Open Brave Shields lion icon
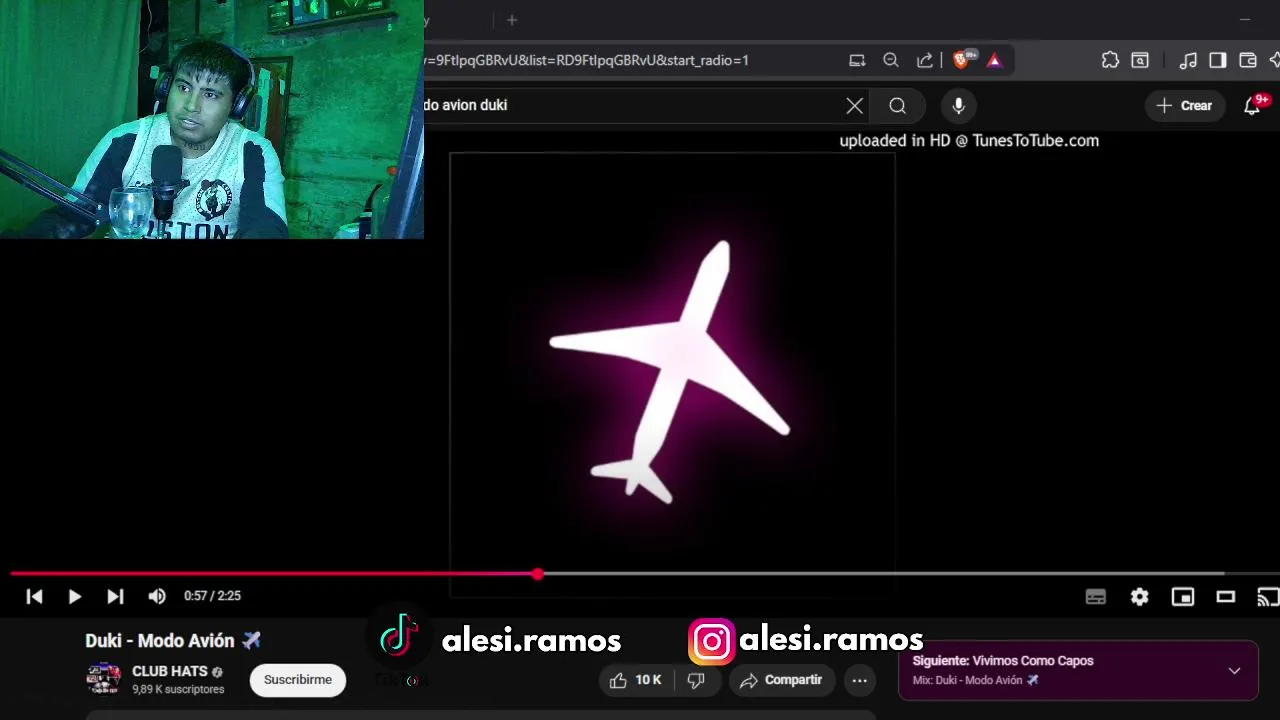Image resolution: width=1280 pixels, height=720 pixels. [961, 60]
